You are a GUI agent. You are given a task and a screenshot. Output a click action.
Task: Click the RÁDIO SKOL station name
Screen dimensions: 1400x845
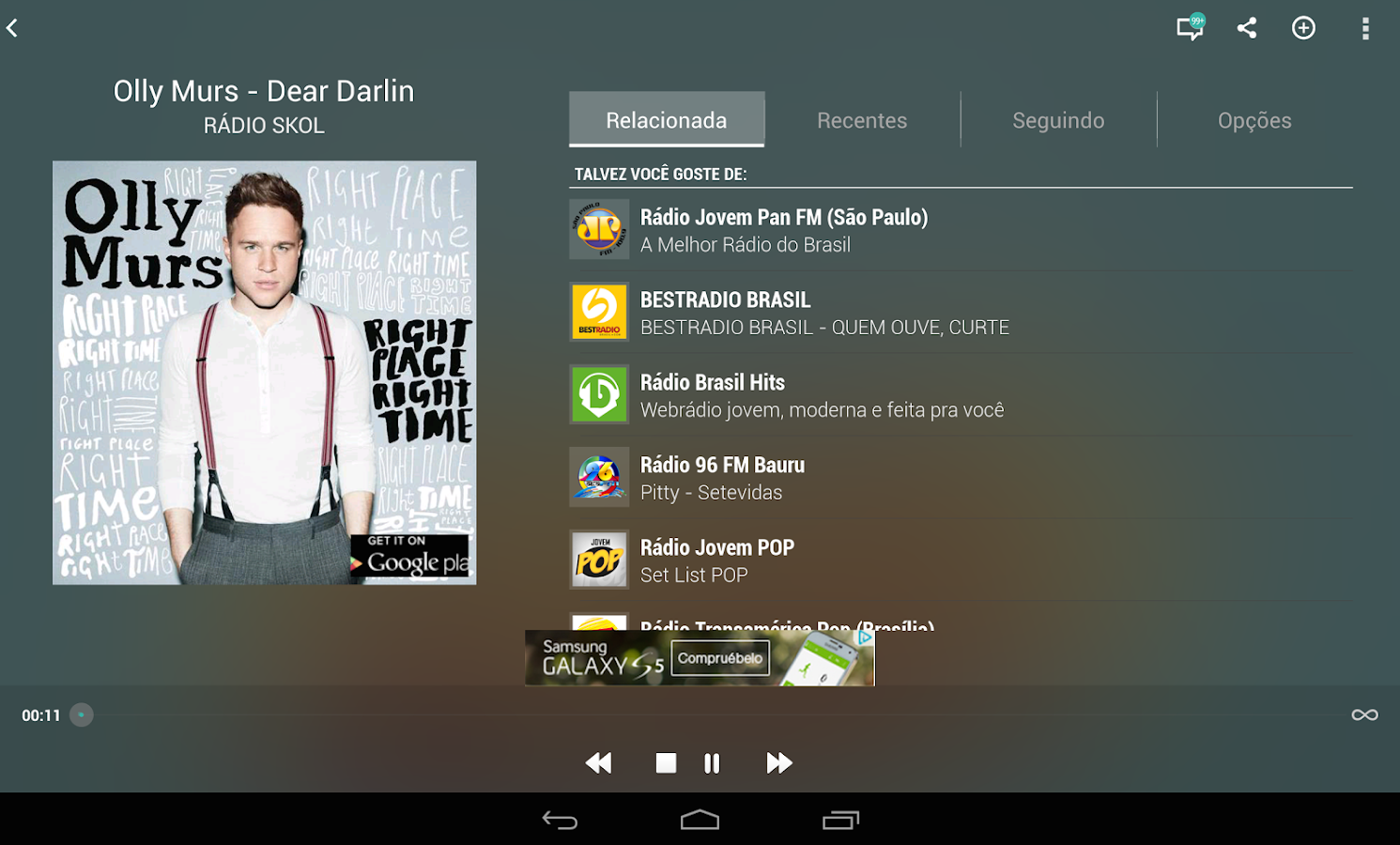[264, 126]
